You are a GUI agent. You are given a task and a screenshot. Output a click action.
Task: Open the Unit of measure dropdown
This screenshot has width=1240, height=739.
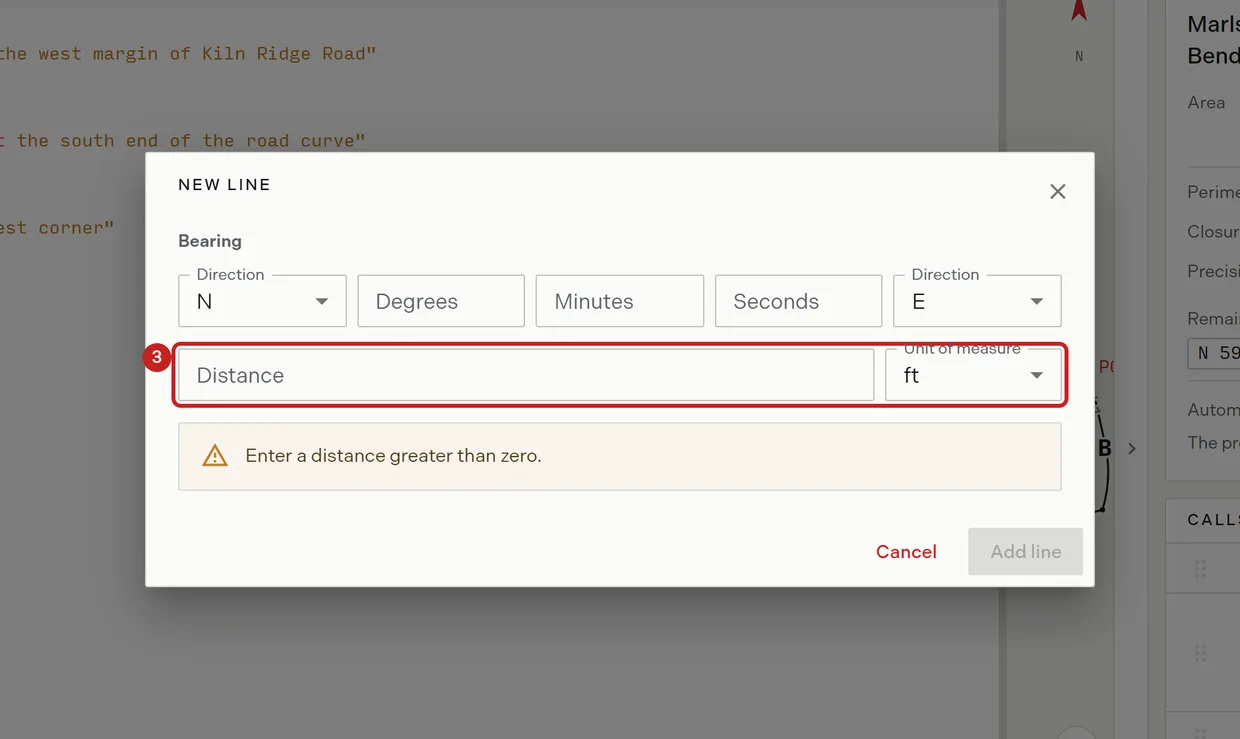point(973,375)
